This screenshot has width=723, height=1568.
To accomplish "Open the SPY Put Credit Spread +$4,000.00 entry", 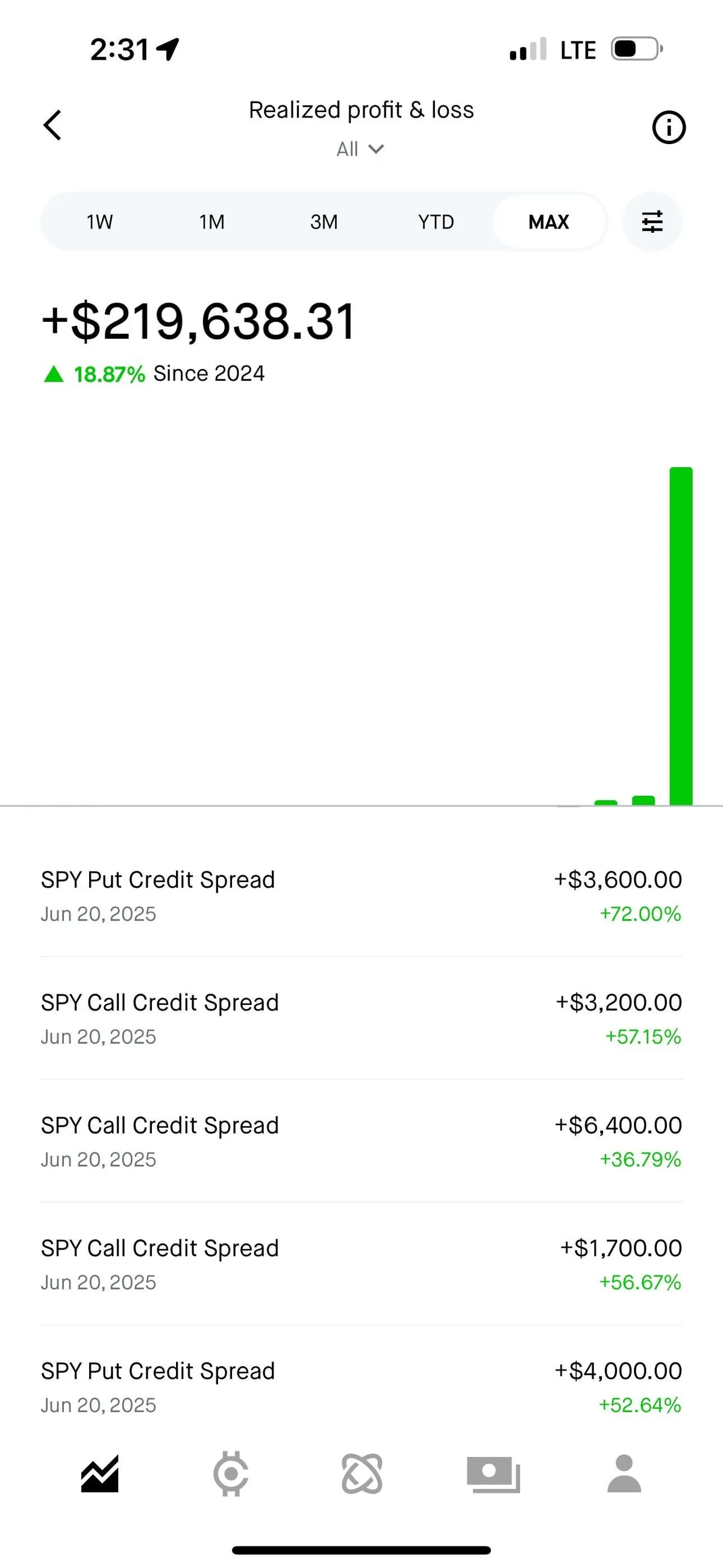I will point(361,1387).
